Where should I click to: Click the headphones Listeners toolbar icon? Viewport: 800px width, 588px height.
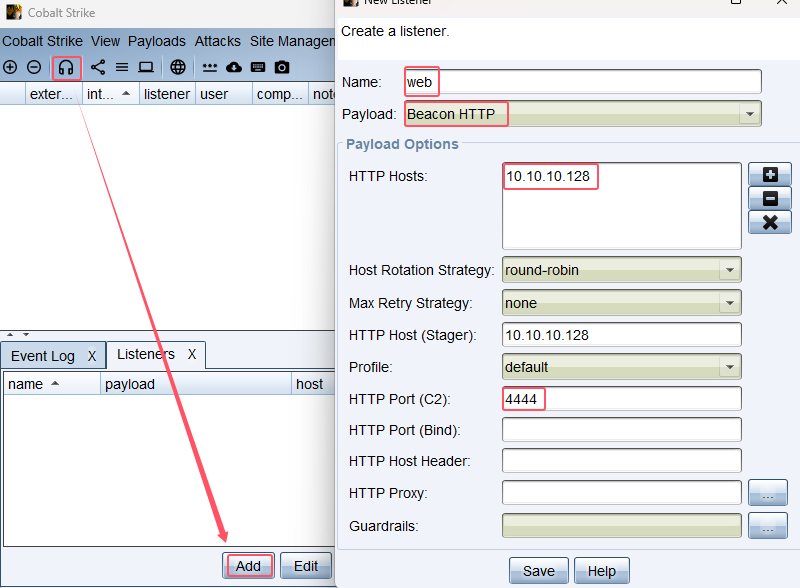coord(66,67)
